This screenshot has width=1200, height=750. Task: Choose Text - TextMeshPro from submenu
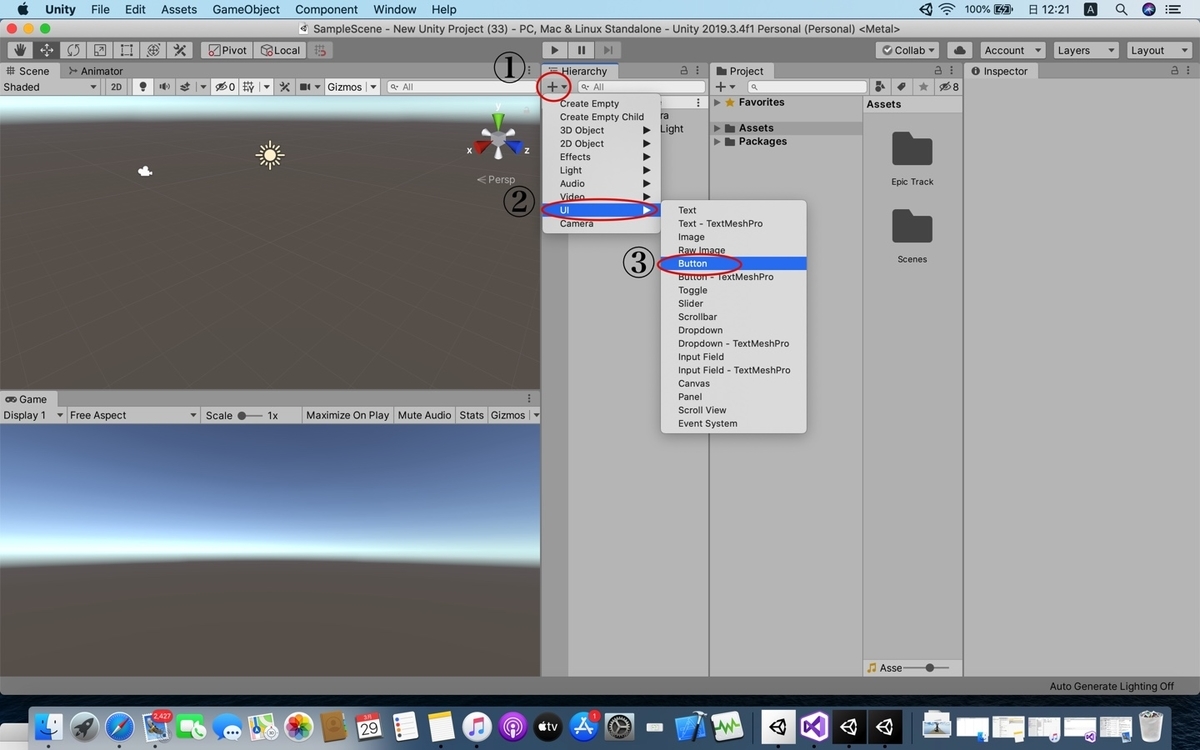pos(733,223)
